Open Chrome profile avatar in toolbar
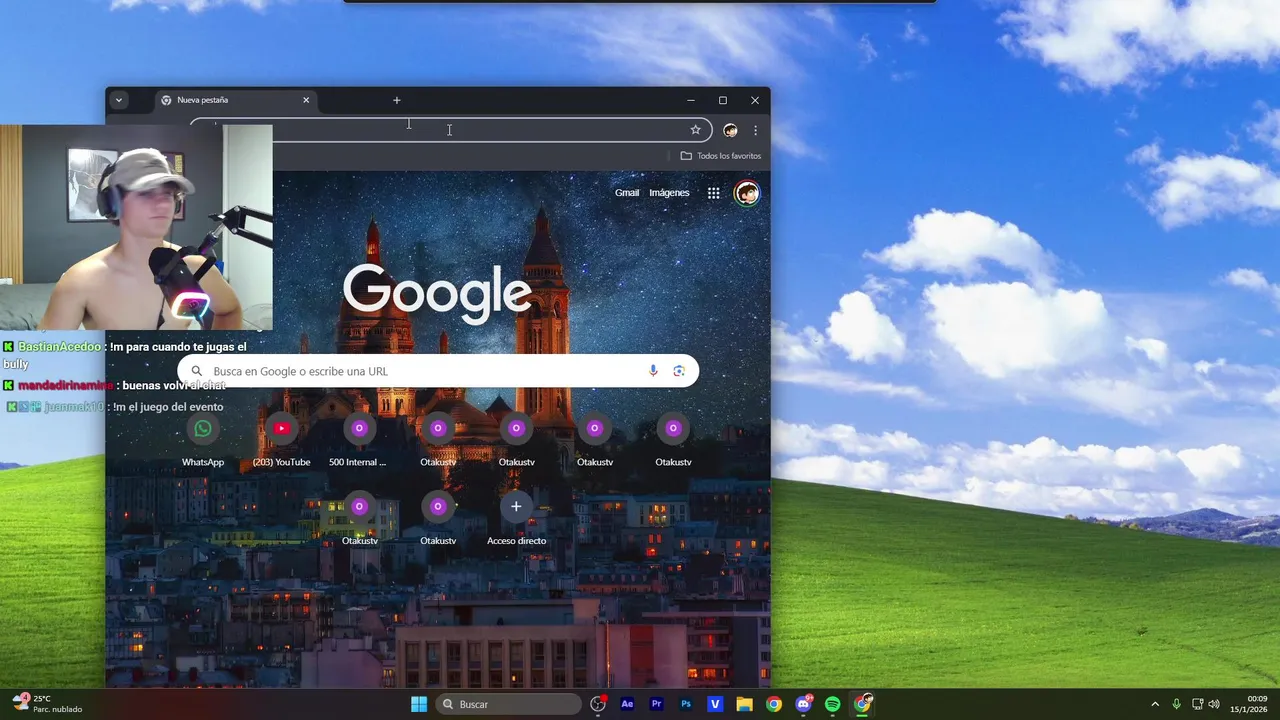This screenshot has height=720, width=1280. [x=730, y=130]
